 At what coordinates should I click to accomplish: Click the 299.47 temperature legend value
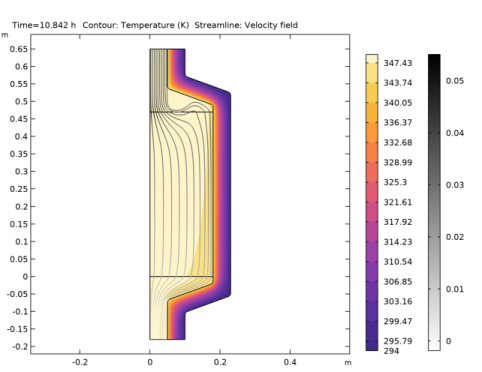click(x=398, y=321)
